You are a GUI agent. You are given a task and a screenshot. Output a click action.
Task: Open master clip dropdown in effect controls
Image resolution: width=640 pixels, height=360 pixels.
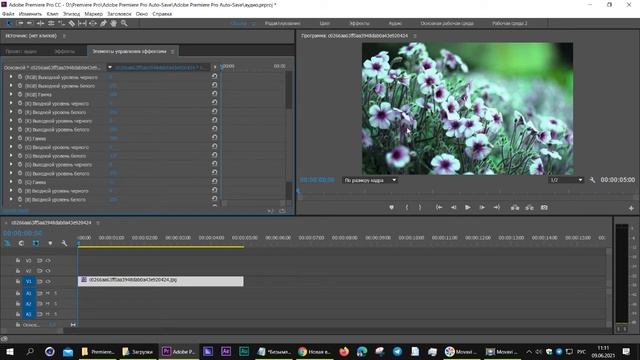[110, 67]
